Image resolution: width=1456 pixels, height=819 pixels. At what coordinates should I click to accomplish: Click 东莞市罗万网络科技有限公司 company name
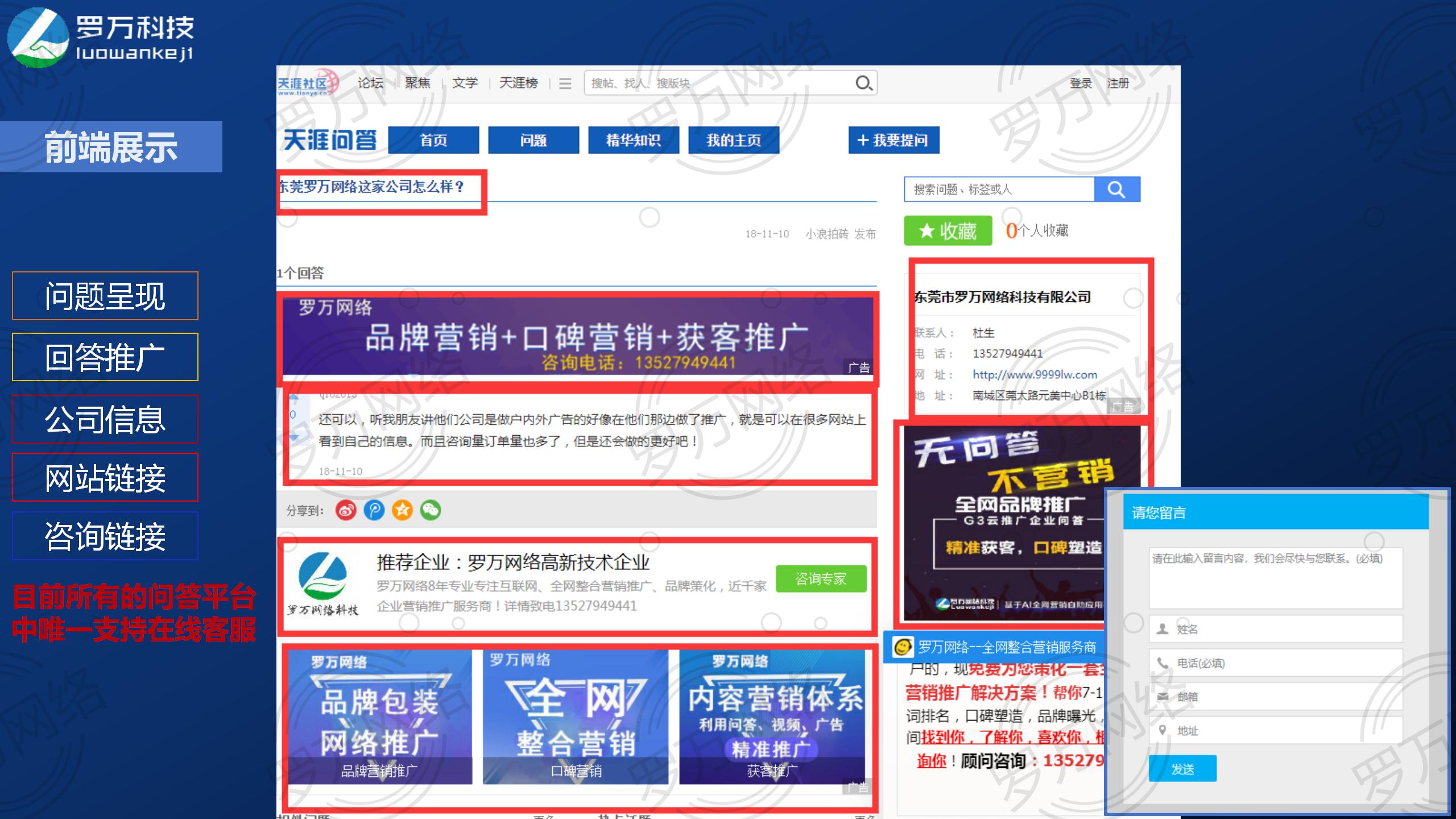click(1002, 297)
